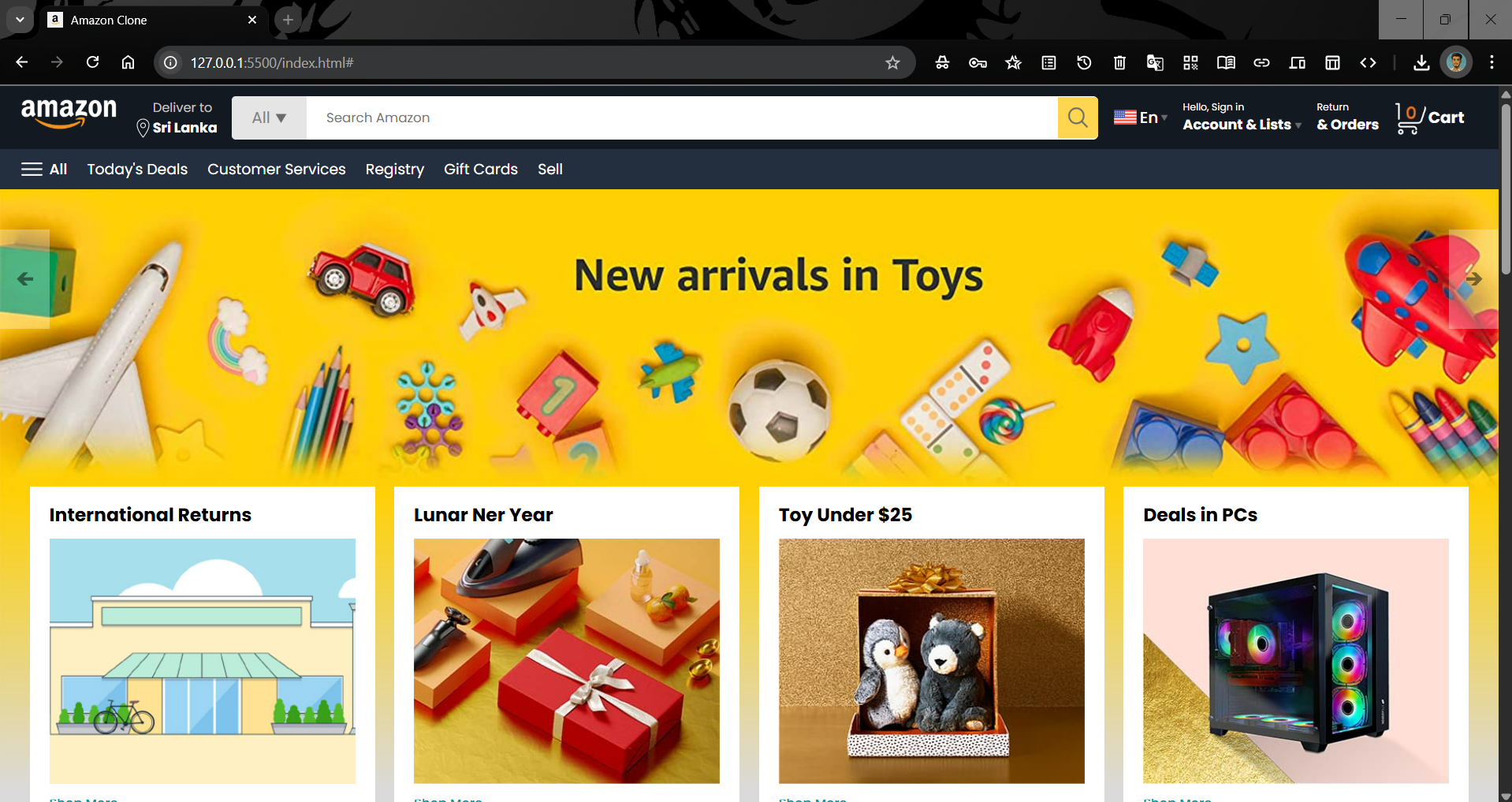Image resolution: width=1512 pixels, height=802 pixels.
Task: Click the Amazon logo
Action: tap(69, 114)
